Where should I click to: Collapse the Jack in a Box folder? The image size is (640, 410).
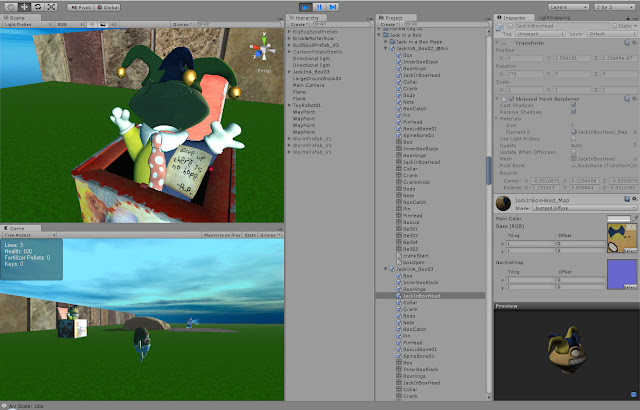pyautogui.click(x=379, y=35)
